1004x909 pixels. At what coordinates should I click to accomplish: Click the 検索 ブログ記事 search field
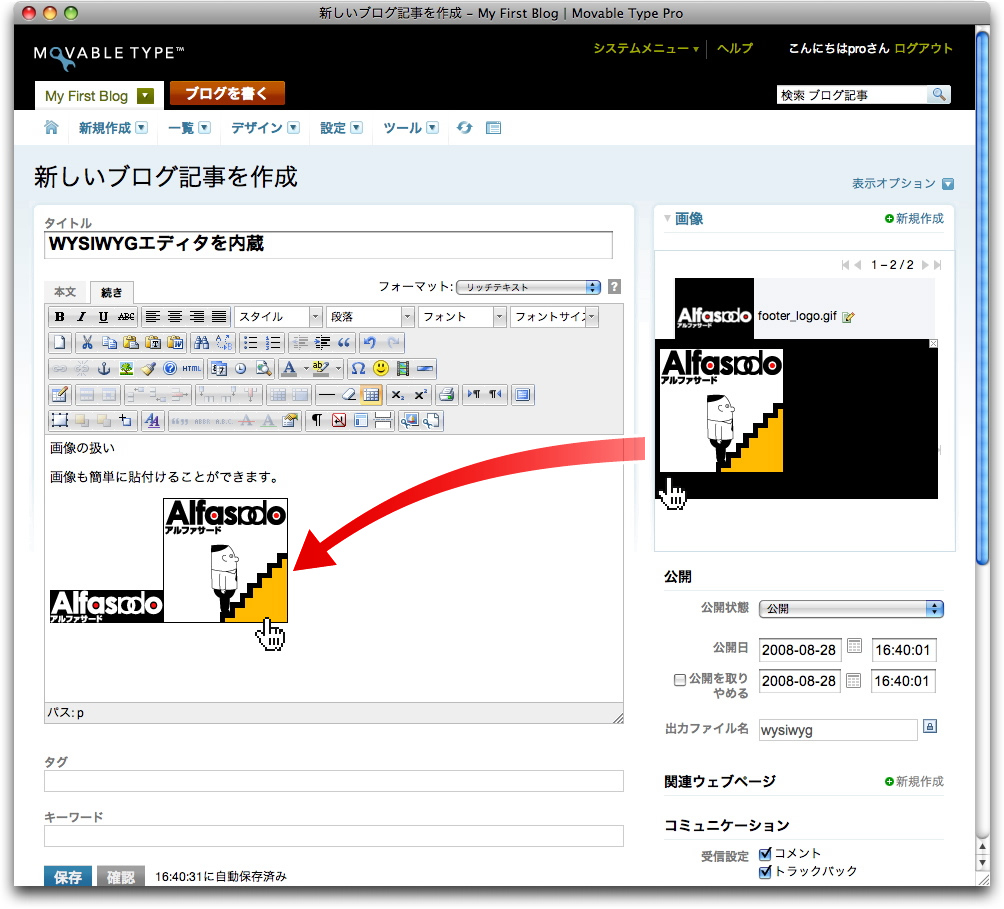852,95
